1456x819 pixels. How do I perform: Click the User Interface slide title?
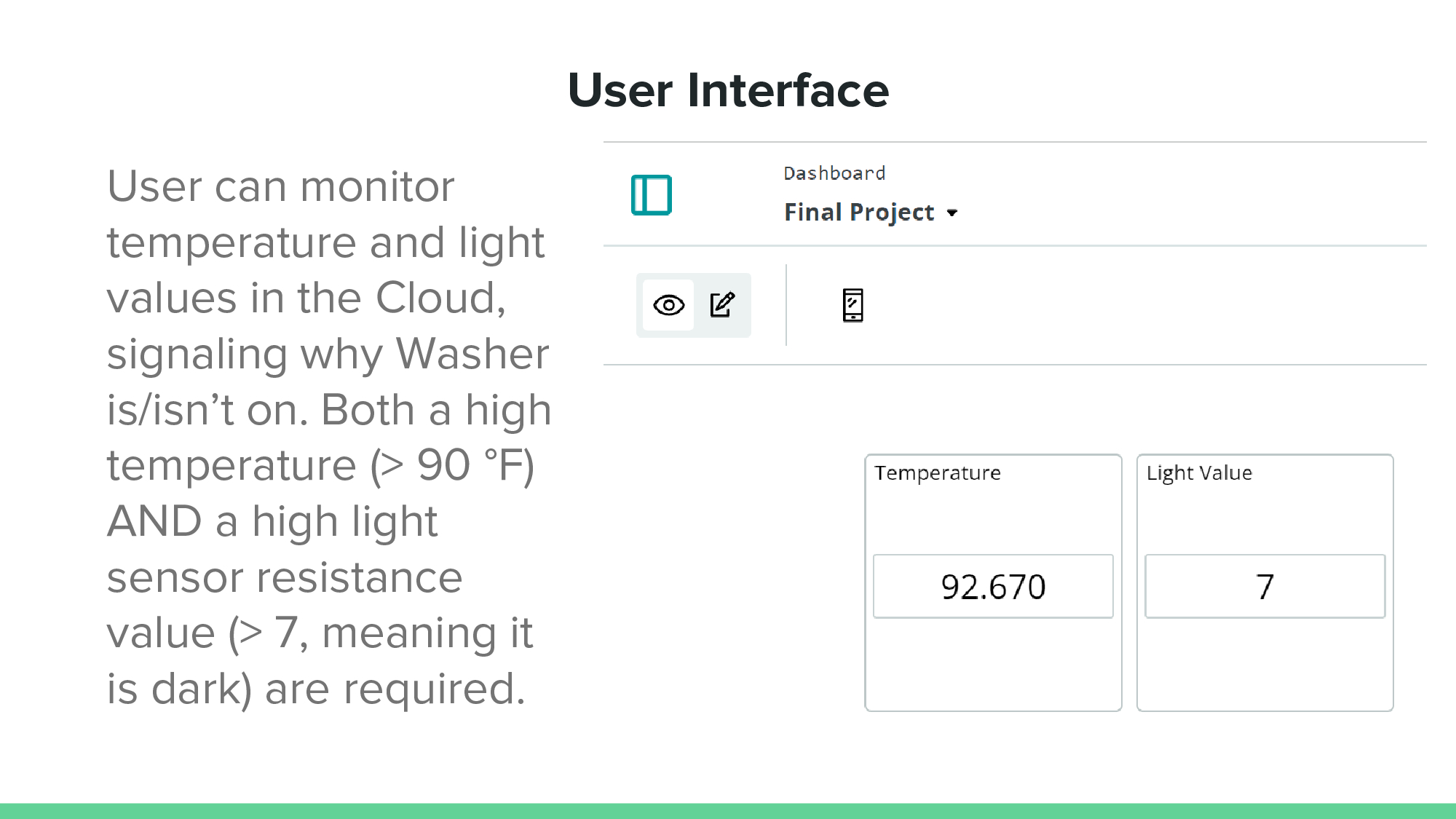(728, 90)
